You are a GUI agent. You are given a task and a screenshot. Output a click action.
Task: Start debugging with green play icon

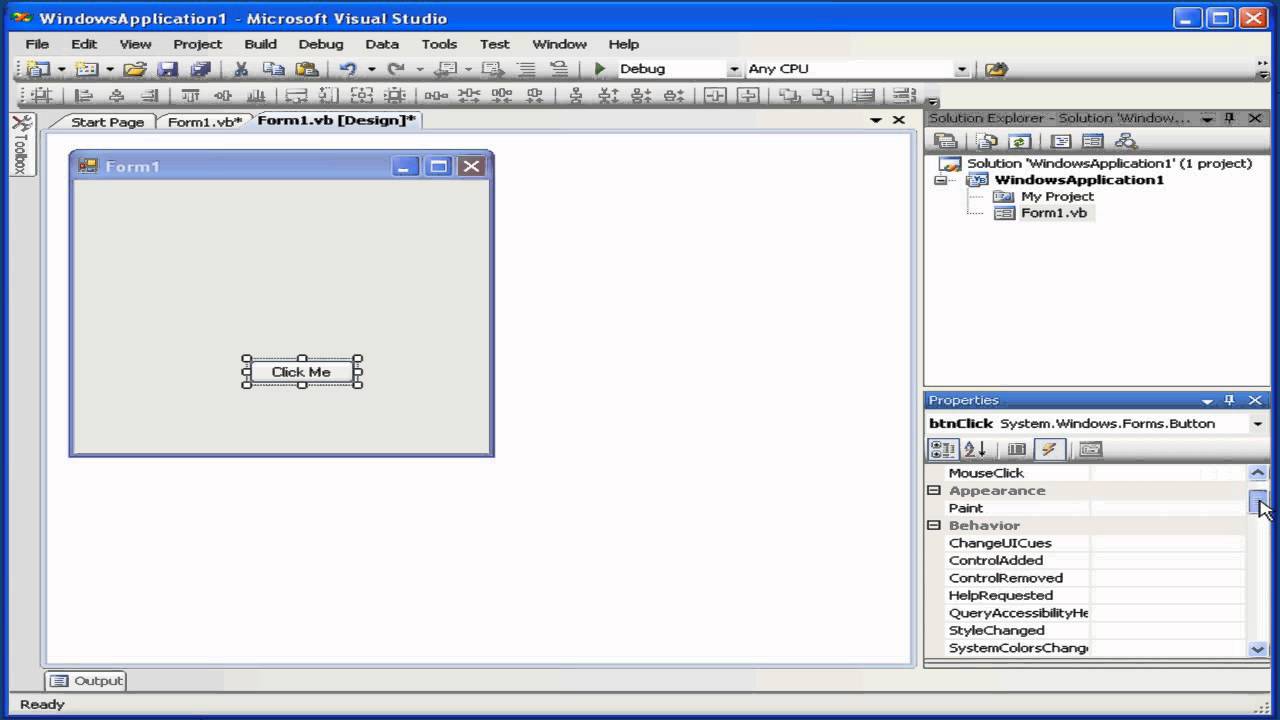tap(600, 69)
